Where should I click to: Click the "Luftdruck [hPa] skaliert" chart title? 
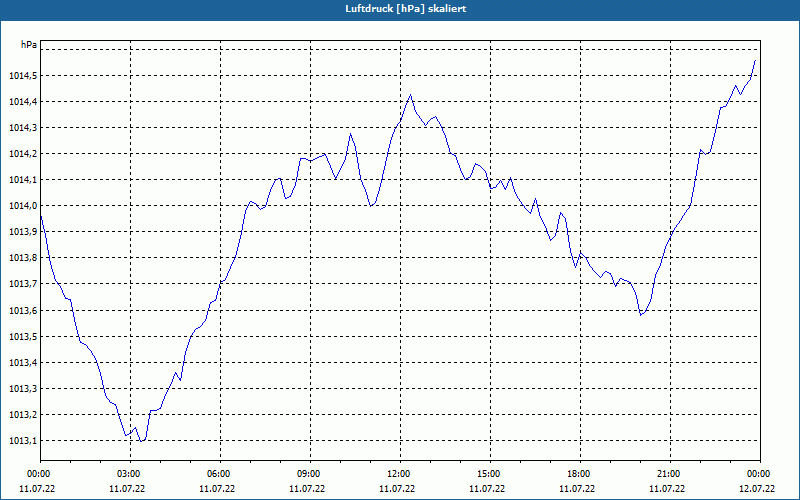coord(406,9)
